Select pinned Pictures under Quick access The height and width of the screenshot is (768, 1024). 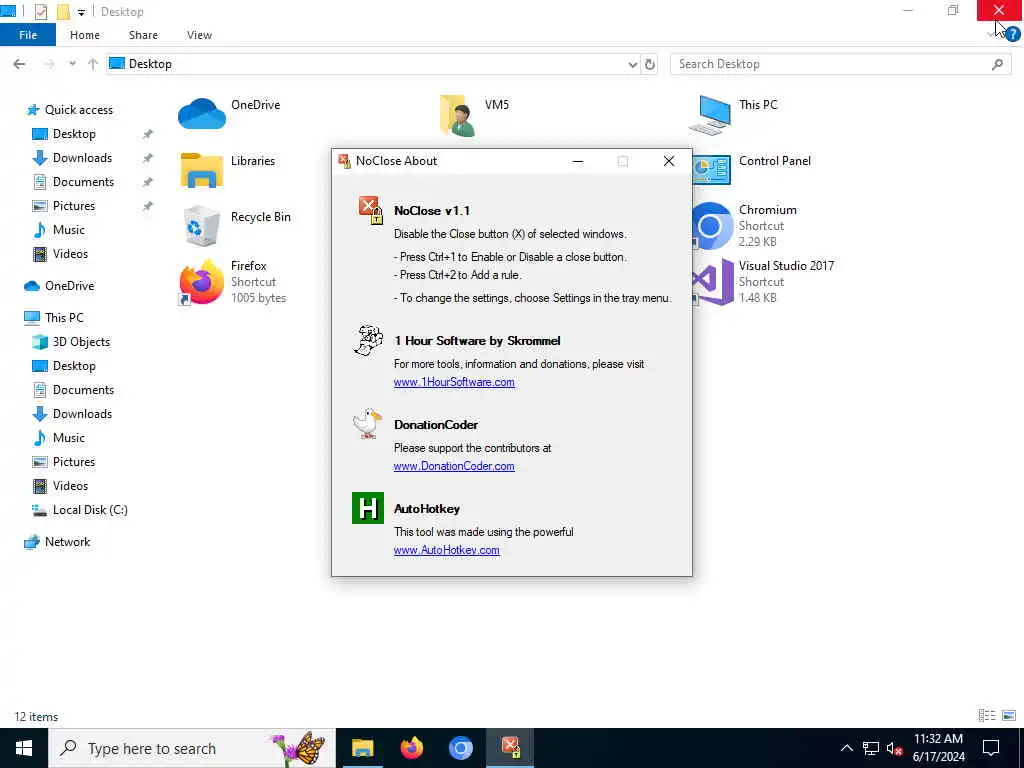click(74, 206)
